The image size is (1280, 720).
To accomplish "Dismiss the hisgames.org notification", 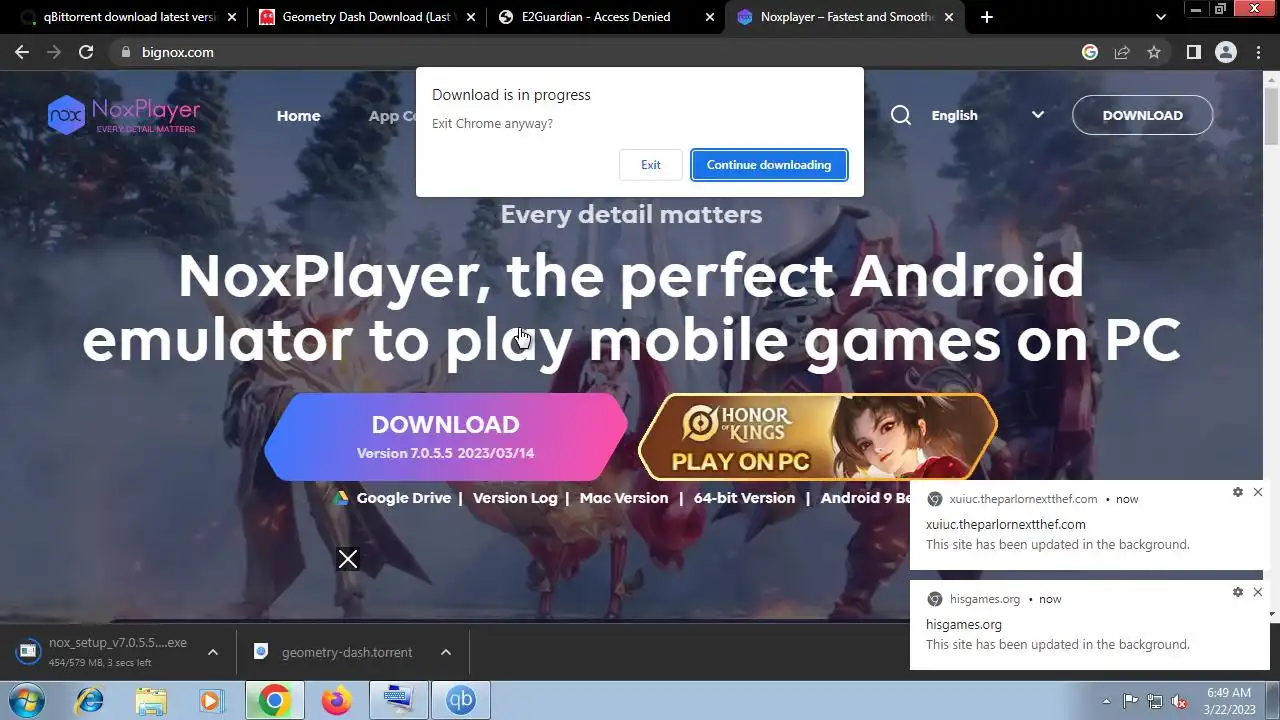I will pyautogui.click(x=1258, y=592).
